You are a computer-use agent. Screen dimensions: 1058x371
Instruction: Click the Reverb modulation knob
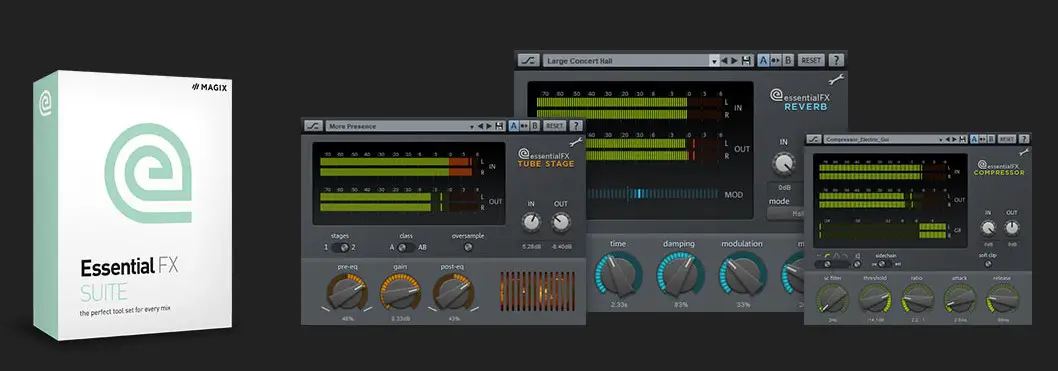tap(743, 275)
